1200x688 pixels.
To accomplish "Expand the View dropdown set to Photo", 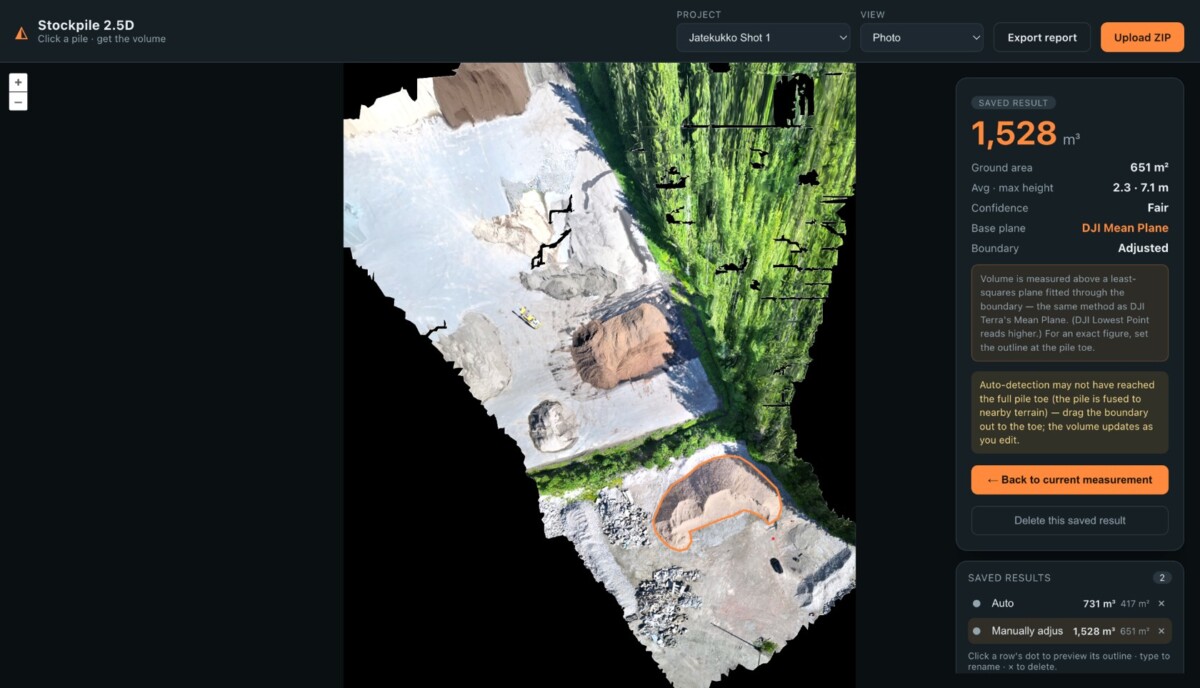I will (x=922, y=38).
